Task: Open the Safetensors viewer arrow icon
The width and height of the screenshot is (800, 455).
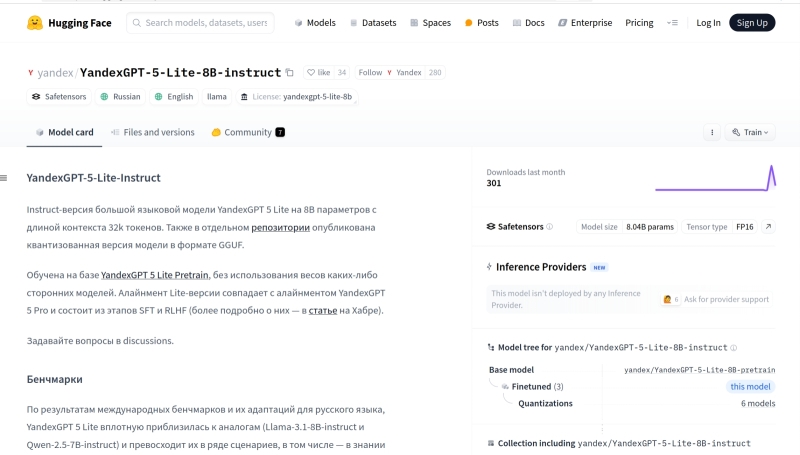Action: 768,227
